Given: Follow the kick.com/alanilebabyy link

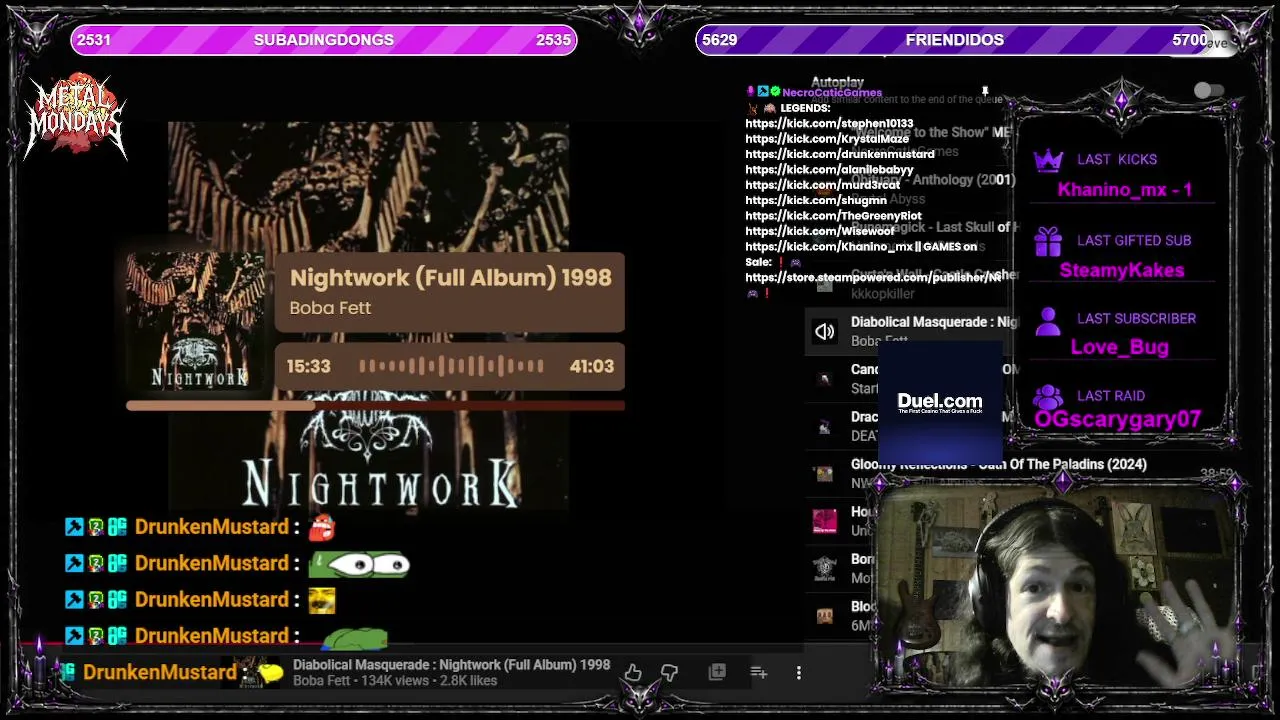Looking at the screenshot, I should (829, 170).
